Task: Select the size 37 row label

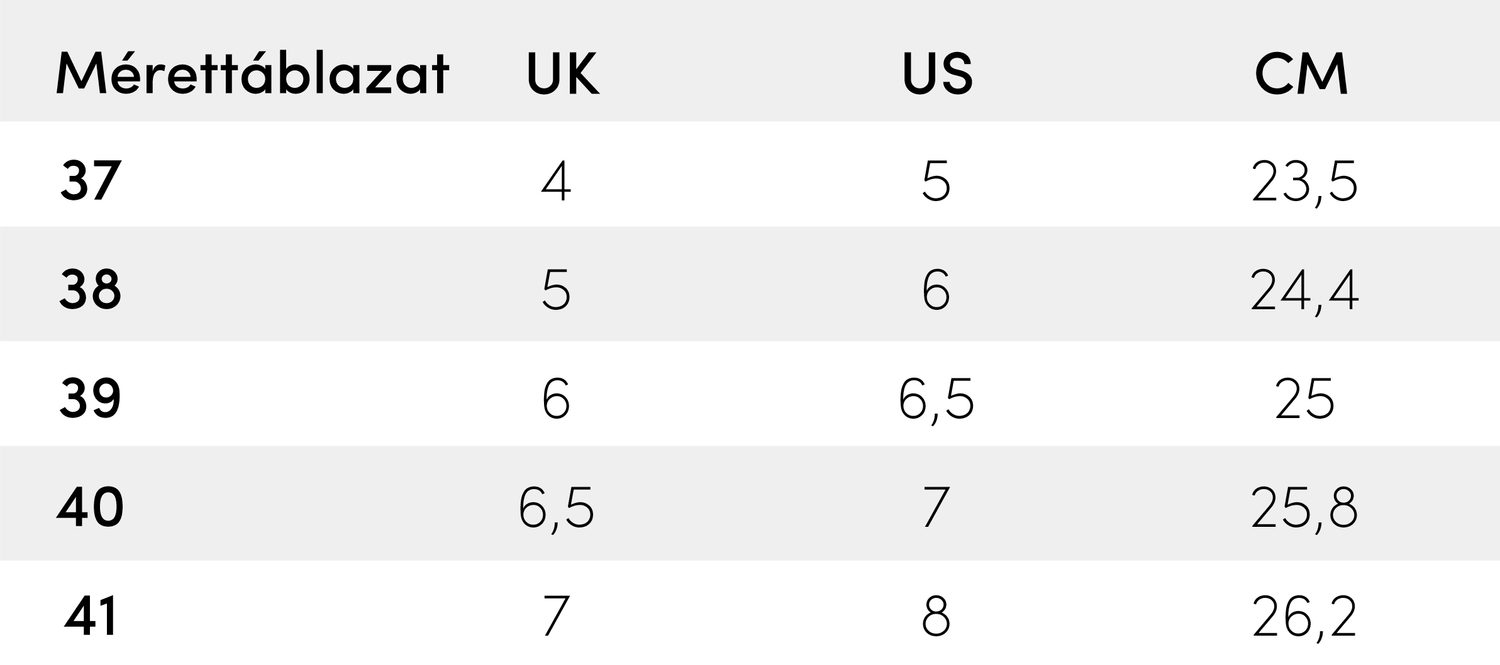Action: [x=90, y=182]
